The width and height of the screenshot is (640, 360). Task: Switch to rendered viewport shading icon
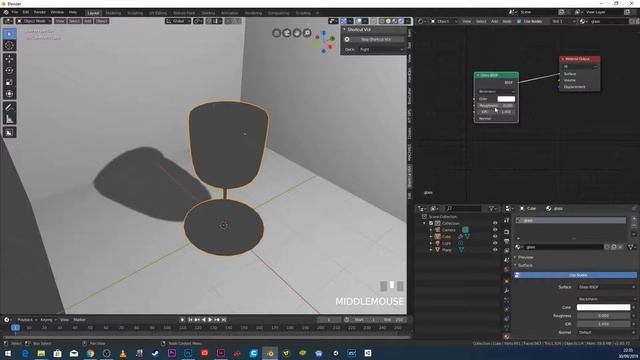point(401,21)
